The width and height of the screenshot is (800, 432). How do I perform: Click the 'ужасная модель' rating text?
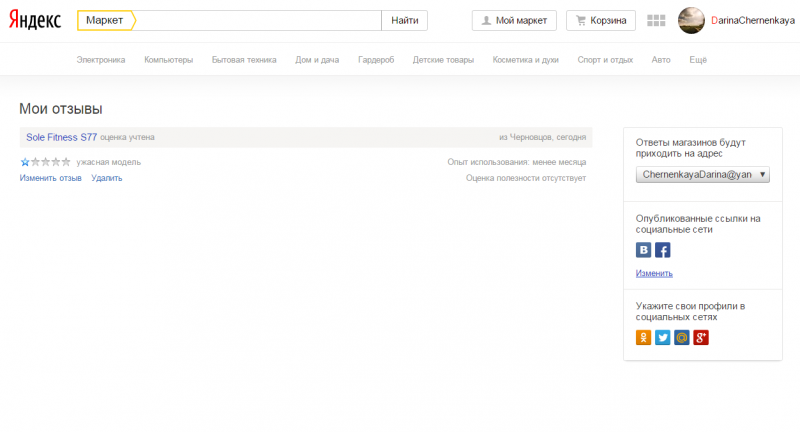(x=109, y=162)
